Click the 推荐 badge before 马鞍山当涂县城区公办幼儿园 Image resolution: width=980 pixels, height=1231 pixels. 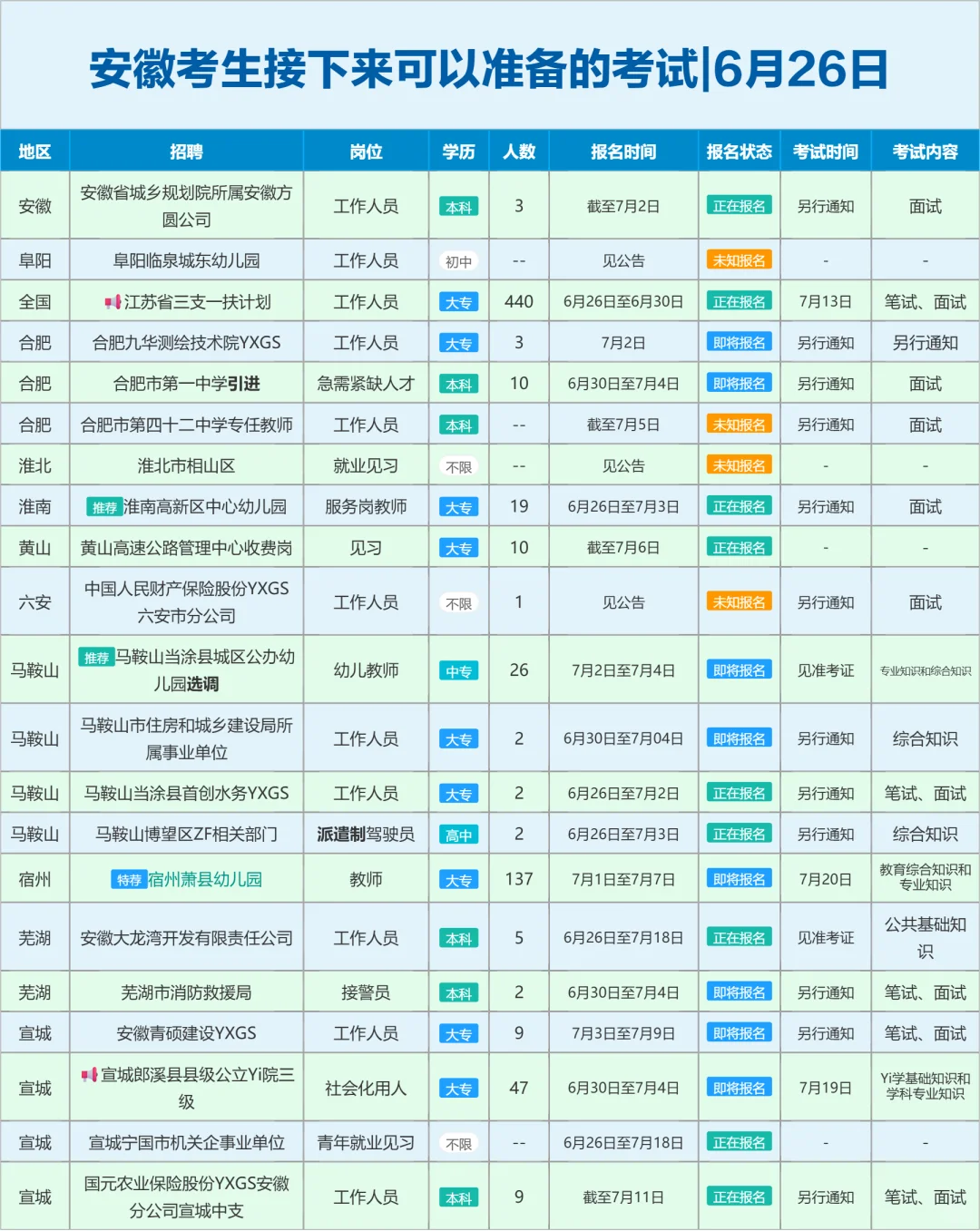tap(96, 658)
